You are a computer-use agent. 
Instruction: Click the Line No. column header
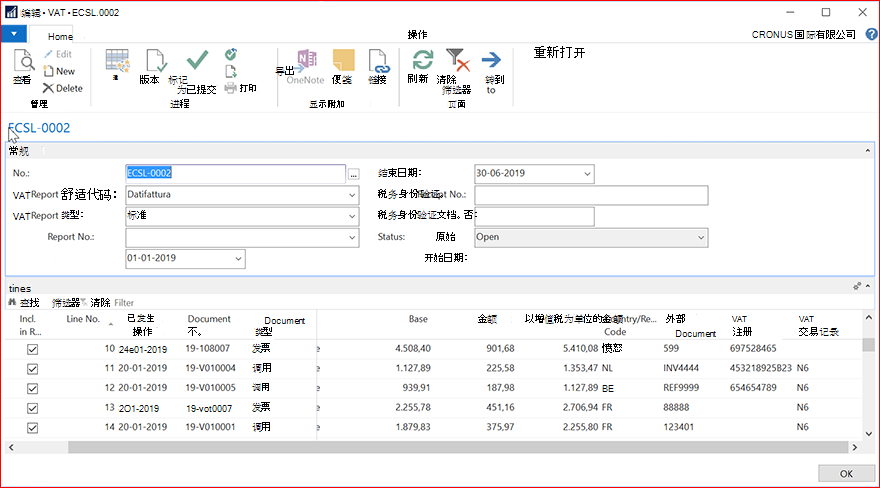point(83,319)
